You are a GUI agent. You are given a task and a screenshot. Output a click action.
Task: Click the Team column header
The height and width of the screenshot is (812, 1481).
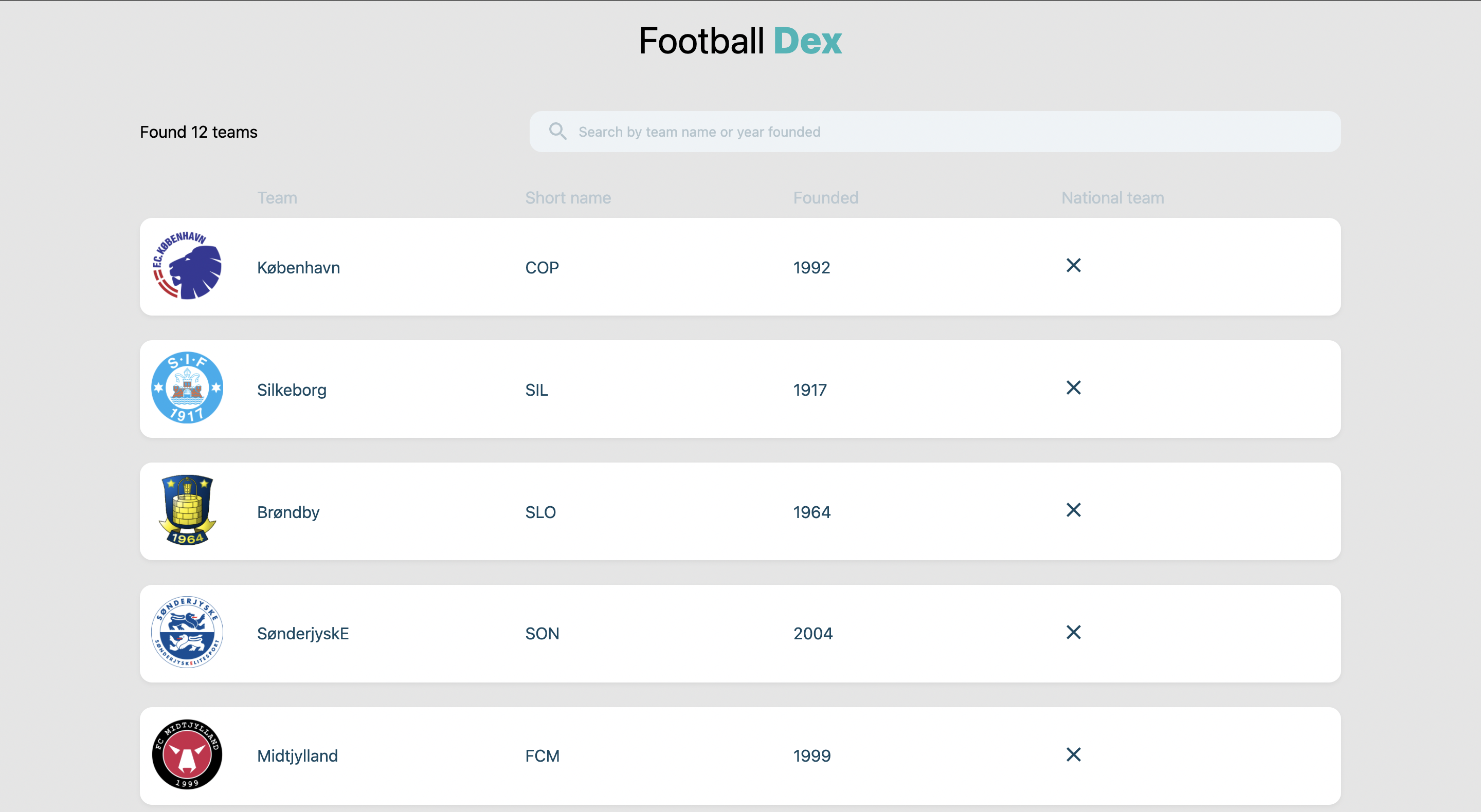[277, 198]
